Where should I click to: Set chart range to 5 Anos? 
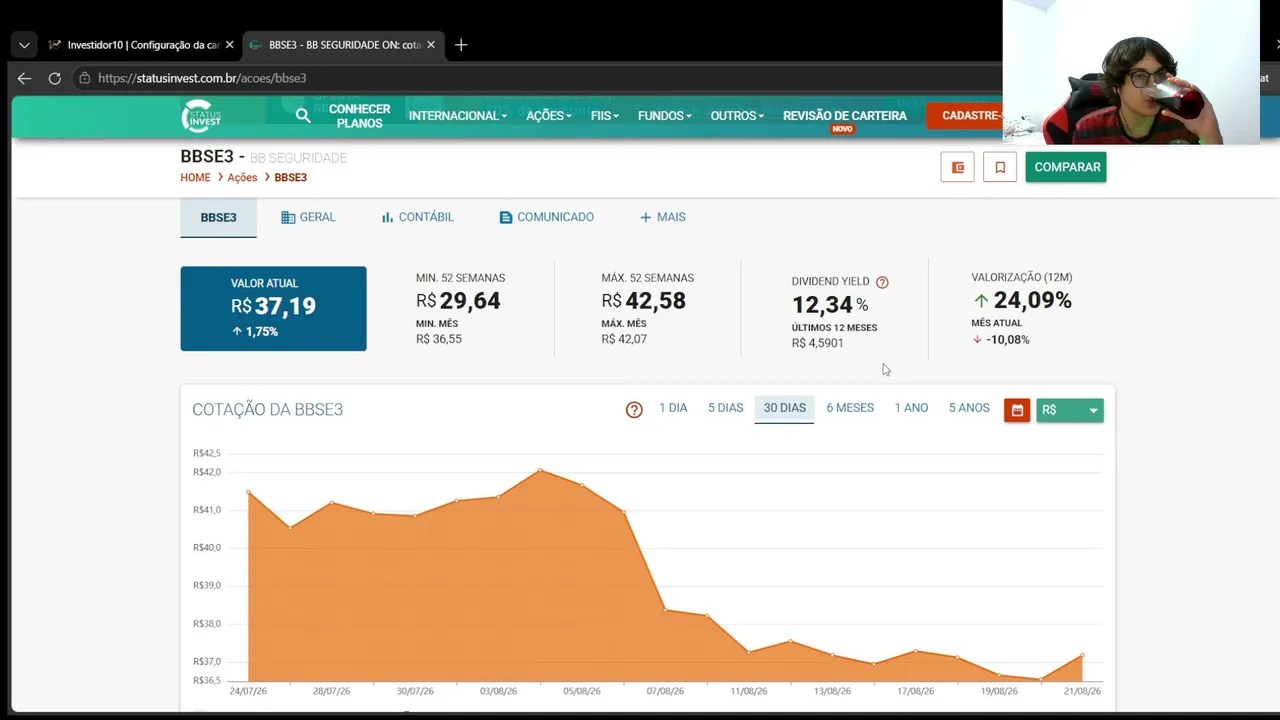pos(969,408)
